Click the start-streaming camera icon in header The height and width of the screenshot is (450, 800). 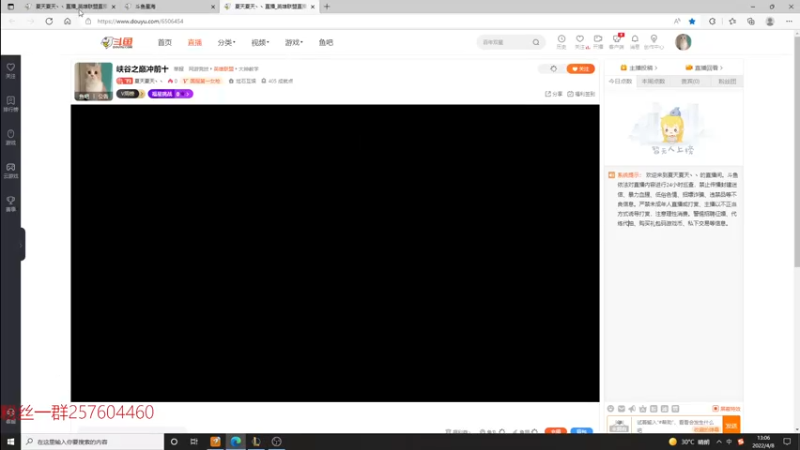pyautogui.click(x=598, y=41)
